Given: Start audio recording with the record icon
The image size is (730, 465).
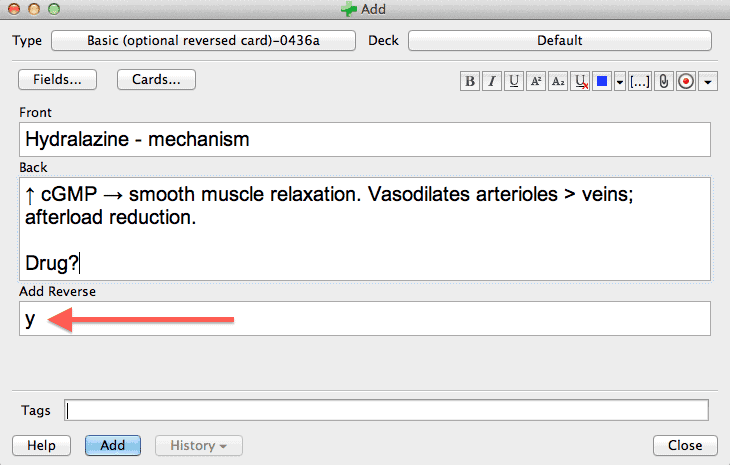Looking at the screenshot, I should point(686,81).
